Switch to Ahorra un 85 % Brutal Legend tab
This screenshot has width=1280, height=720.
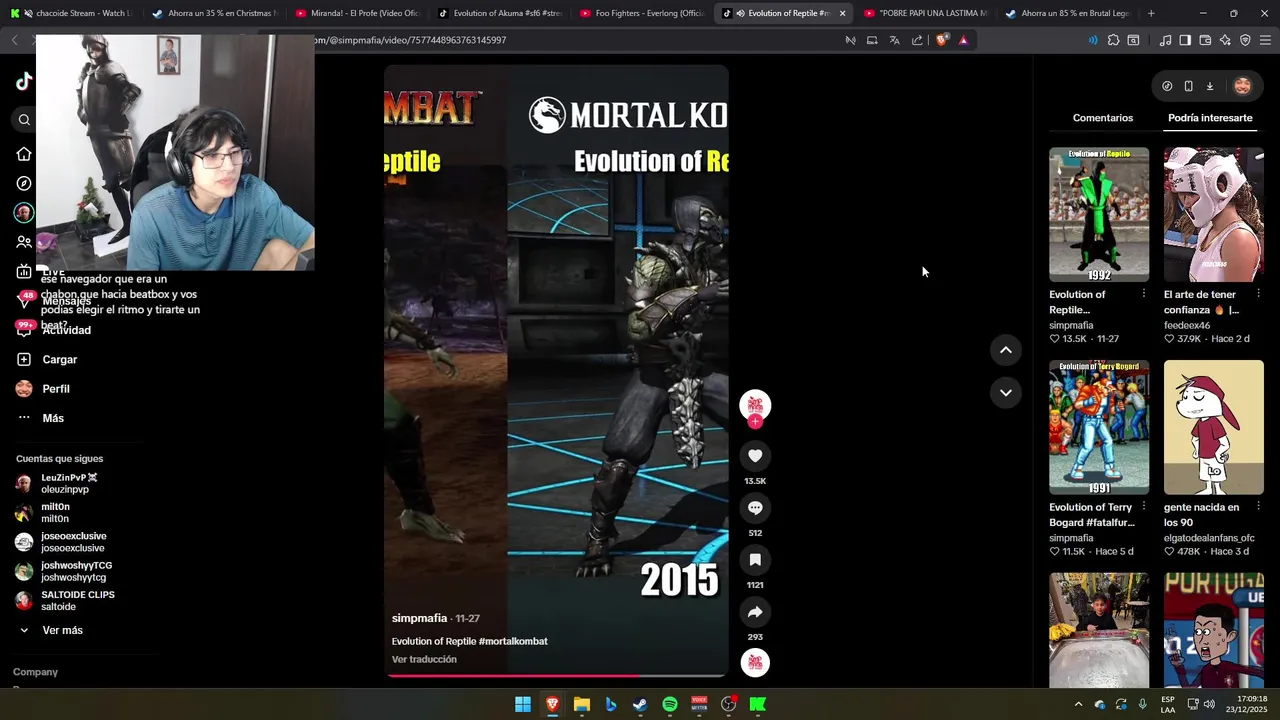[x=1066, y=13]
